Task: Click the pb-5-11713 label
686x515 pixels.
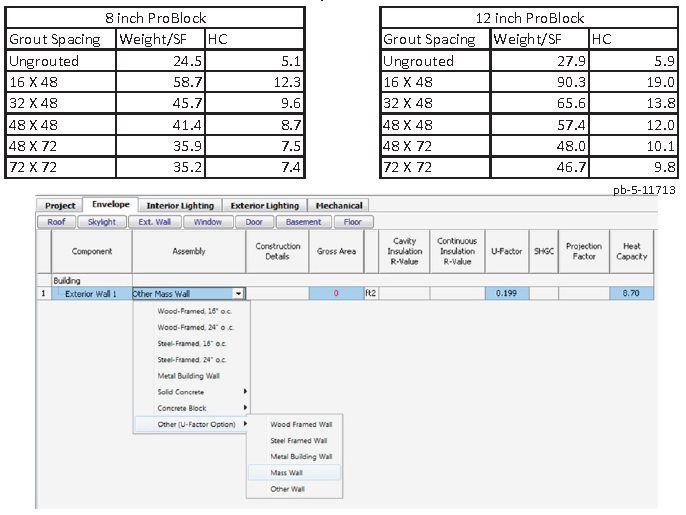Action: [644, 190]
